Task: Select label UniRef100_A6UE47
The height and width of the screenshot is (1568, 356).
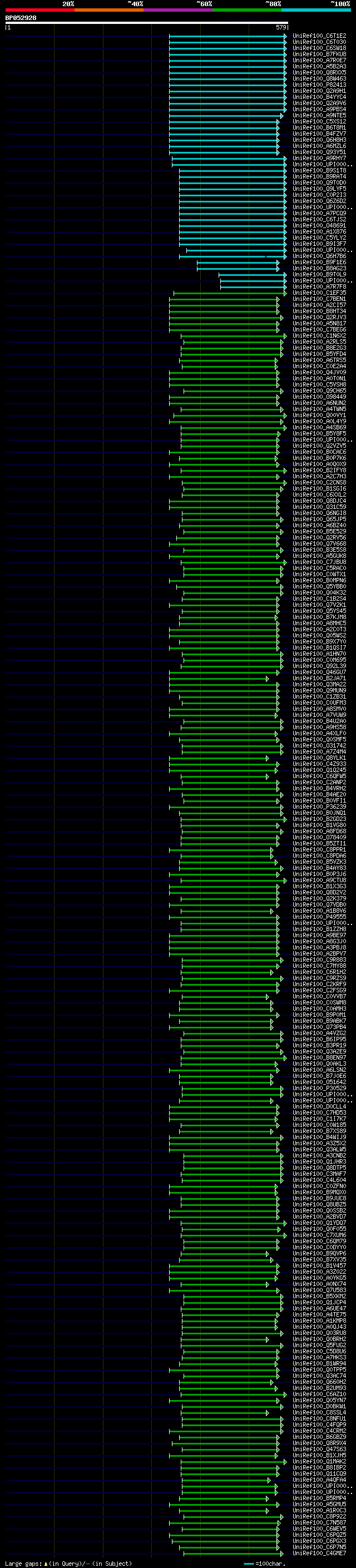Action: (319, 1308)
